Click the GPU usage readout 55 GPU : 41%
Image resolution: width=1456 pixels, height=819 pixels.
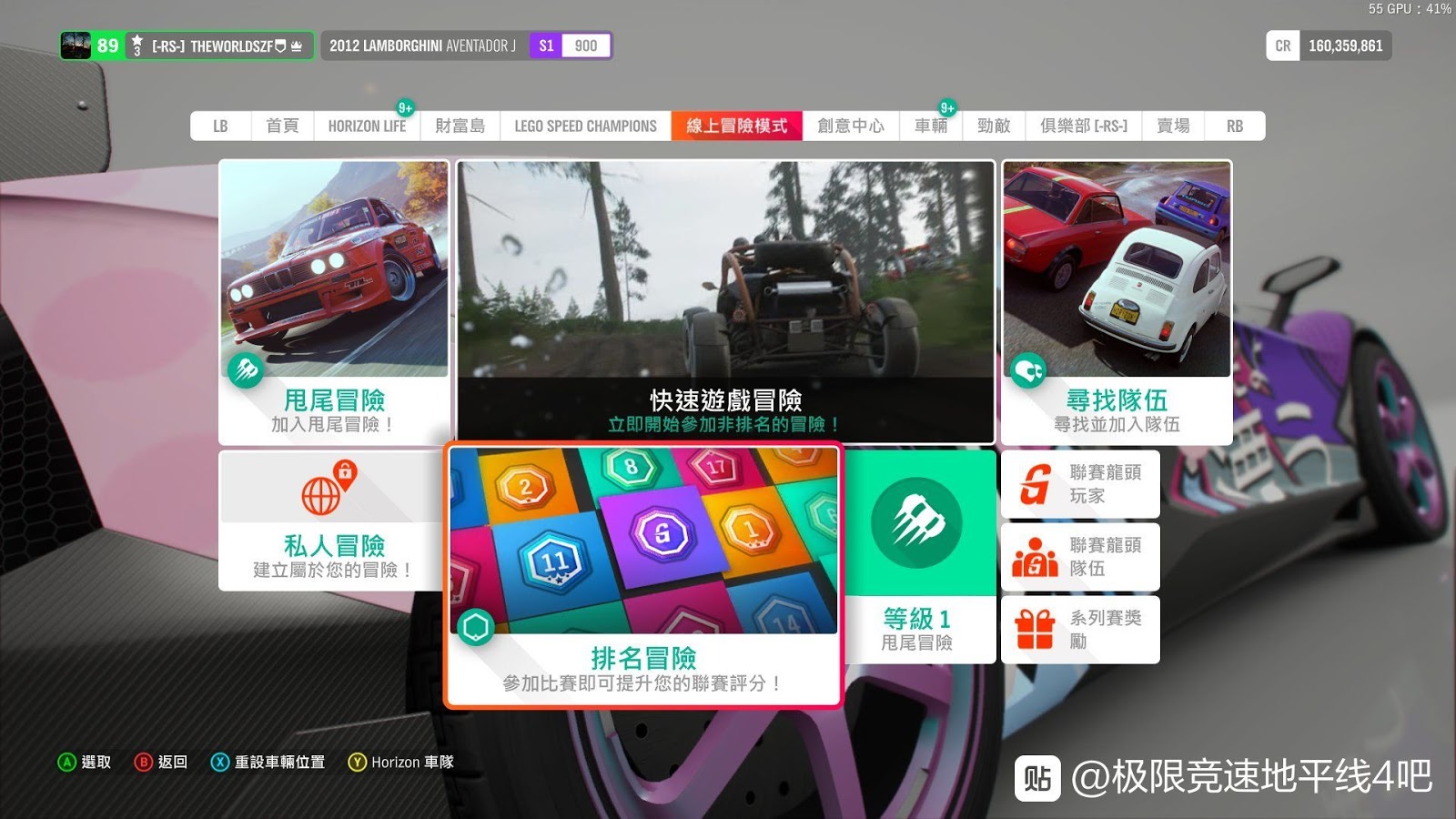(x=1410, y=9)
